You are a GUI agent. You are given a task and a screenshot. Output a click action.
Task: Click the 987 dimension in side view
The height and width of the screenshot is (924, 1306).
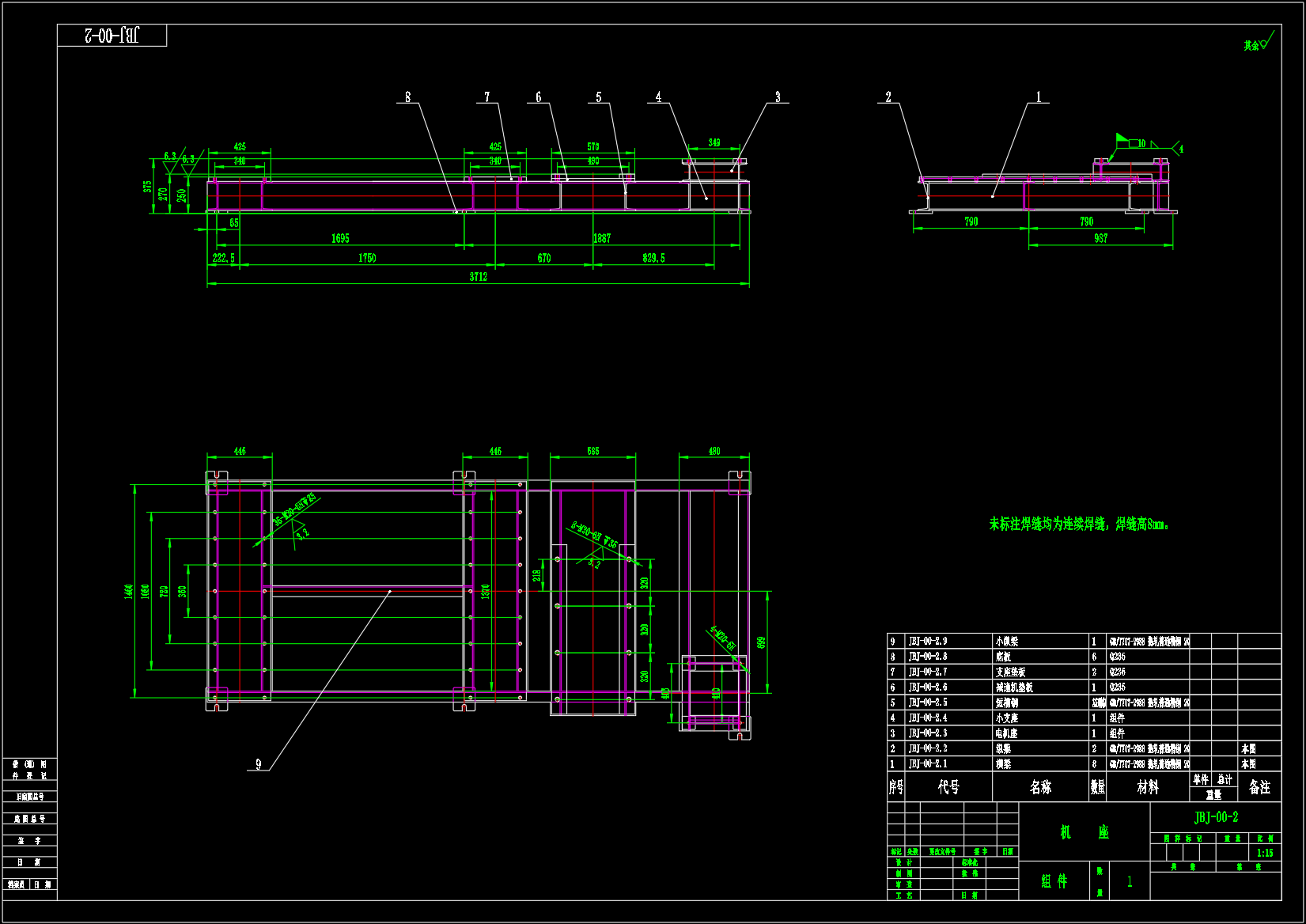(x=1100, y=238)
